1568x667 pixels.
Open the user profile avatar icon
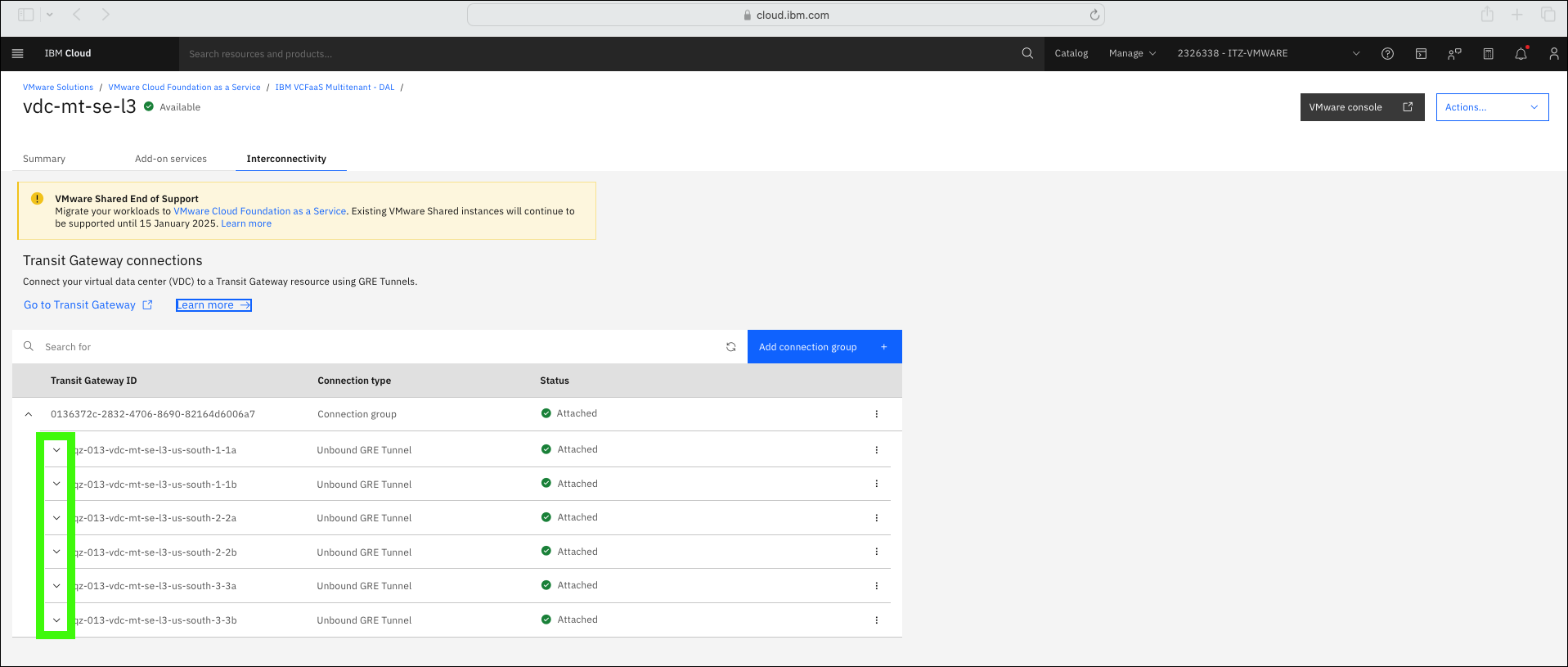[x=1553, y=53]
